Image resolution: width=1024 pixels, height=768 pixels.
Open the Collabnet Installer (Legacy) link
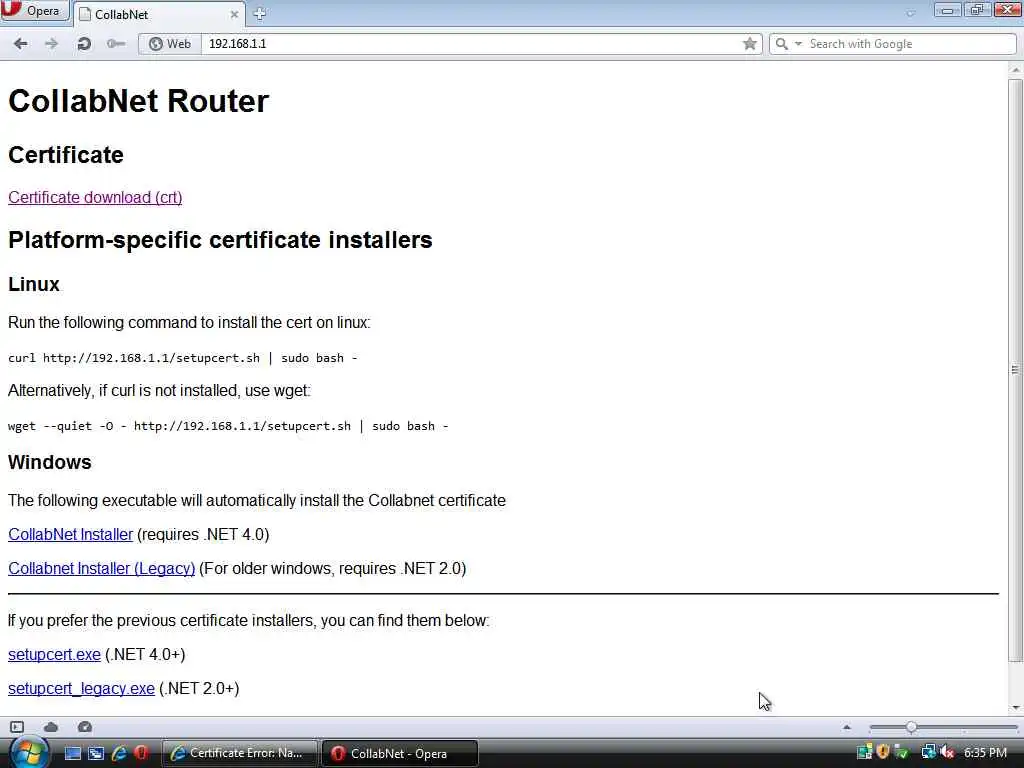(x=101, y=568)
